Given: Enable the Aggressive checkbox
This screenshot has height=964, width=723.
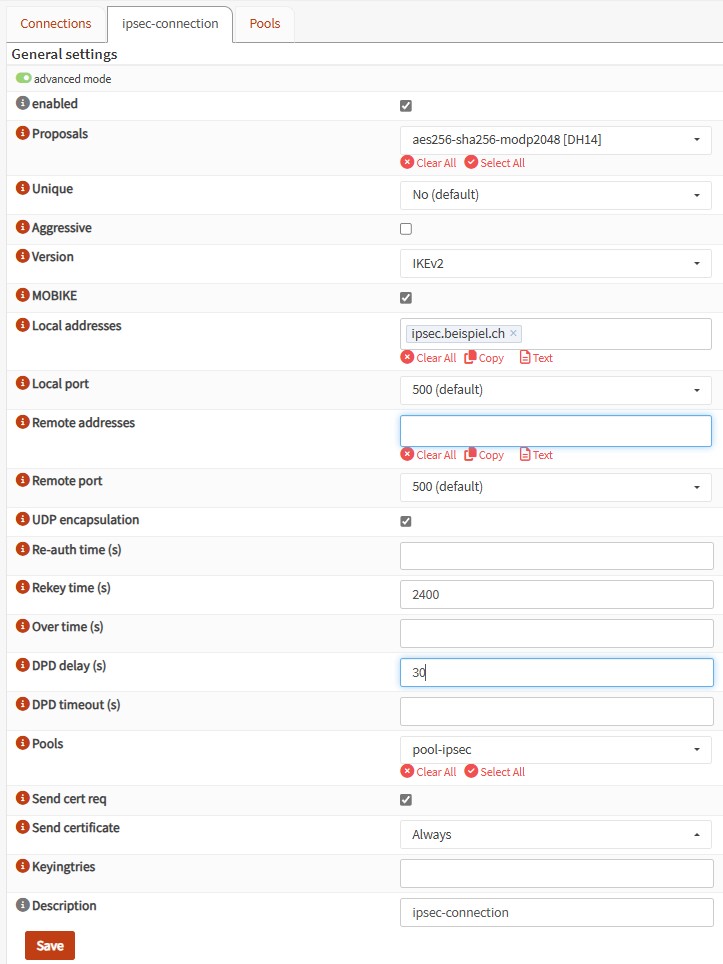Looking at the screenshot, I should coord(406,229).
